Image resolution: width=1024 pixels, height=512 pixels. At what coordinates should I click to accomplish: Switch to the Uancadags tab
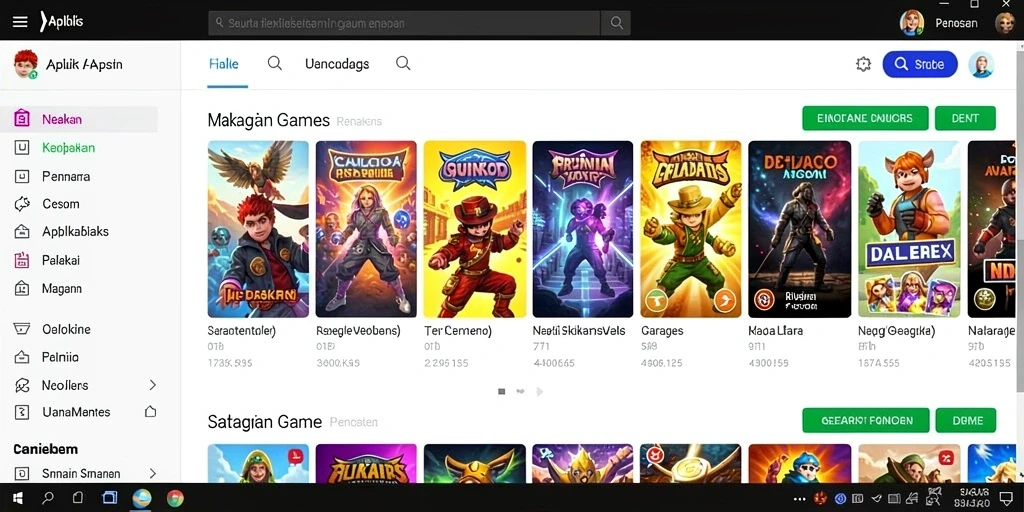point(337,64)
